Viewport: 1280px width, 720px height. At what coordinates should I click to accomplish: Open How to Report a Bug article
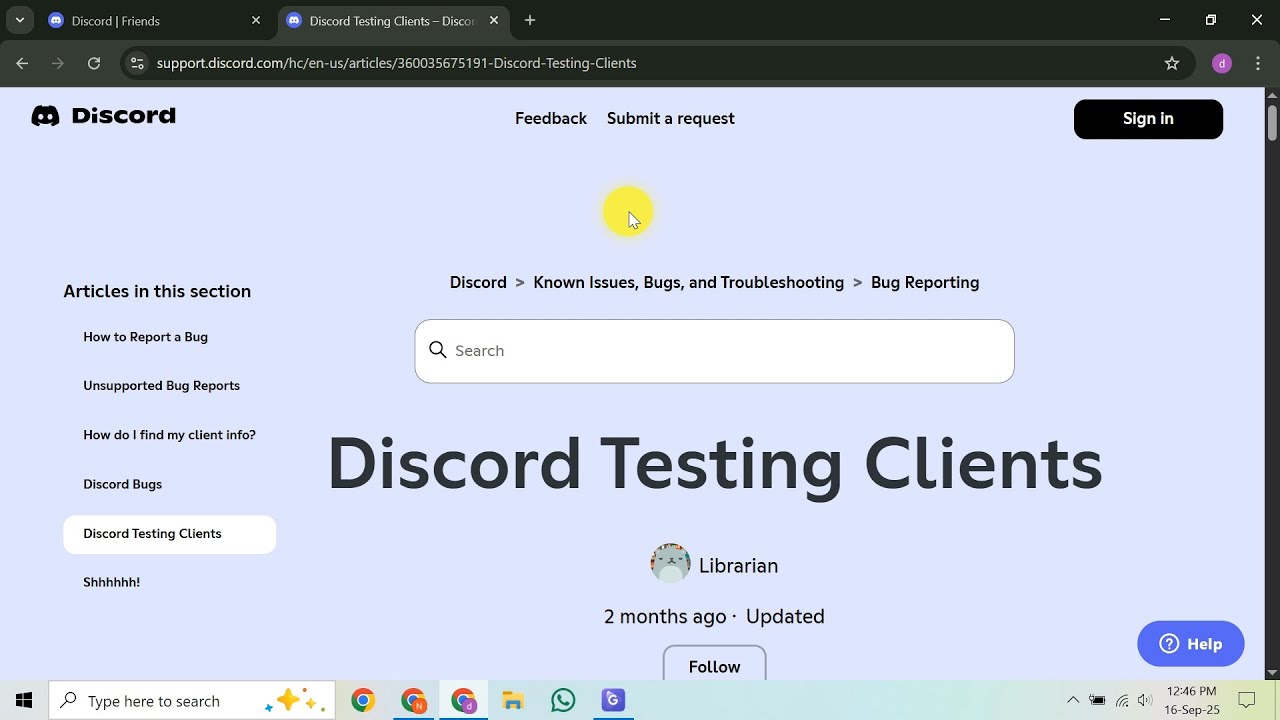[x=146, y=337]
